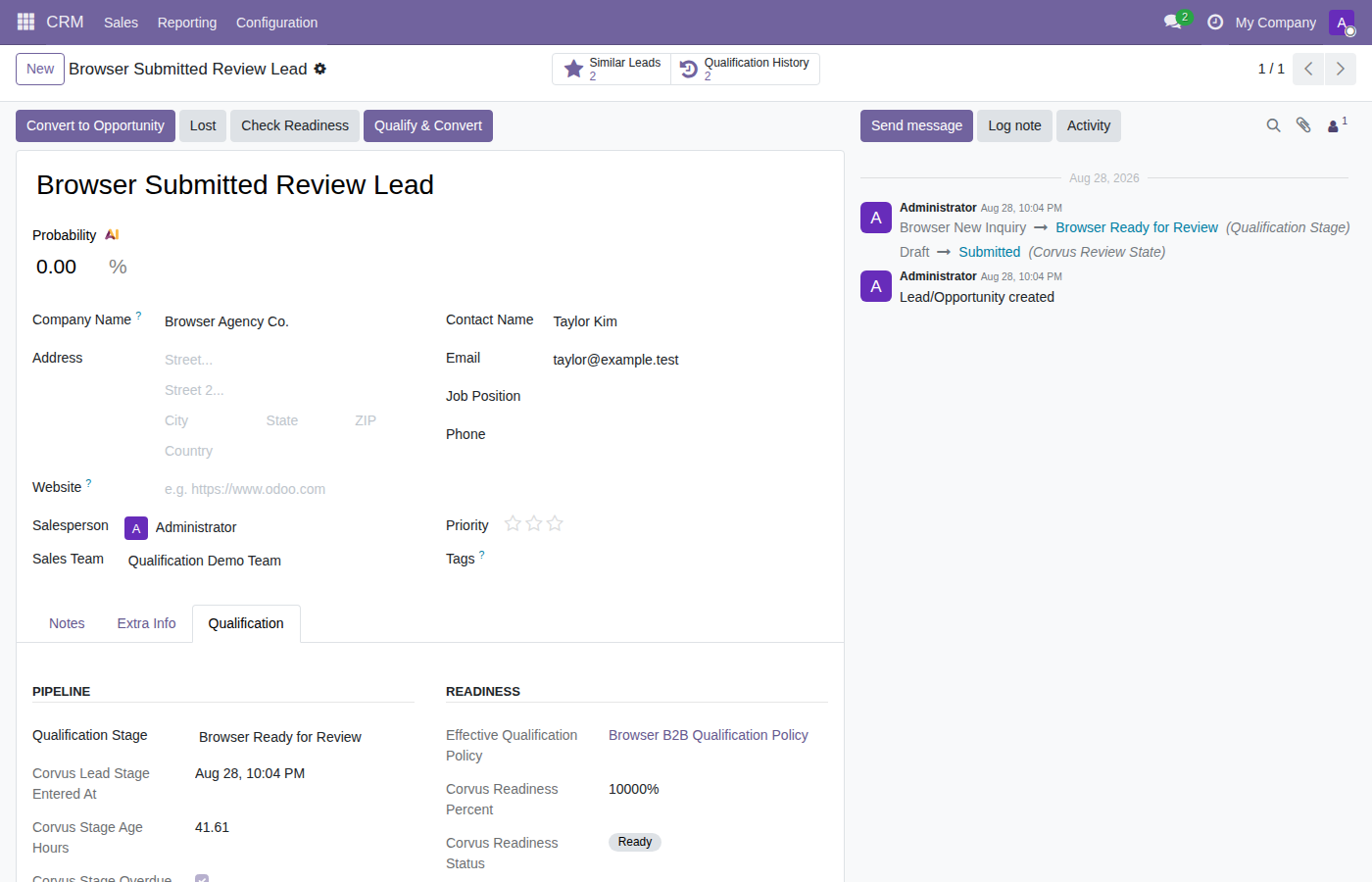Image resolution: width=1372 pixels, height=882 pixels.
Task: Show followers icon in chatter
Action: click(x=1337, y=125)
